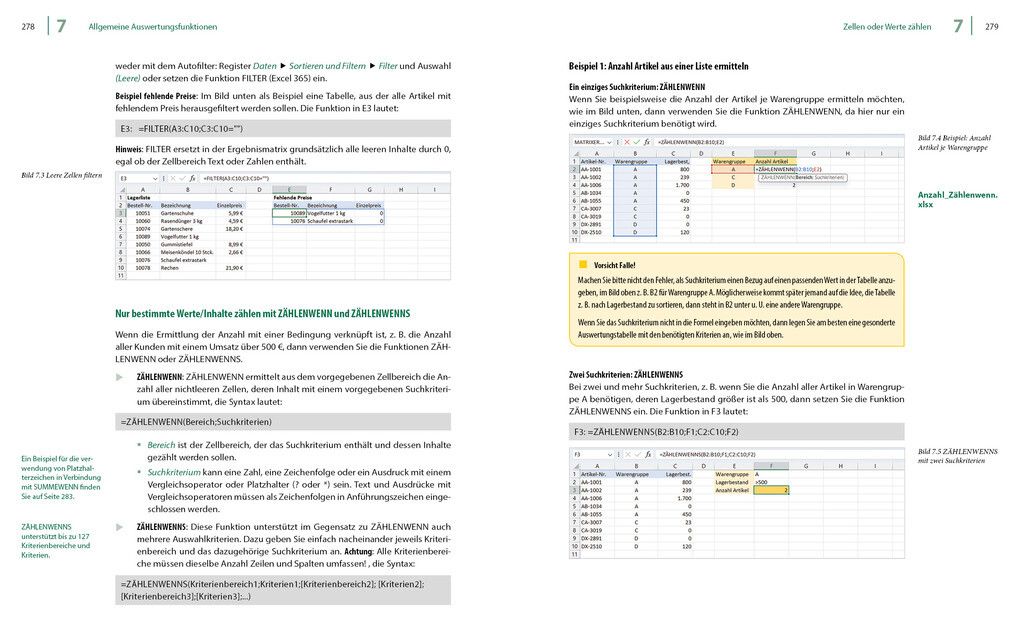
Task: Click column F header in the ZÄHLENWENNS sheet
Action: [x=771, y=466]
